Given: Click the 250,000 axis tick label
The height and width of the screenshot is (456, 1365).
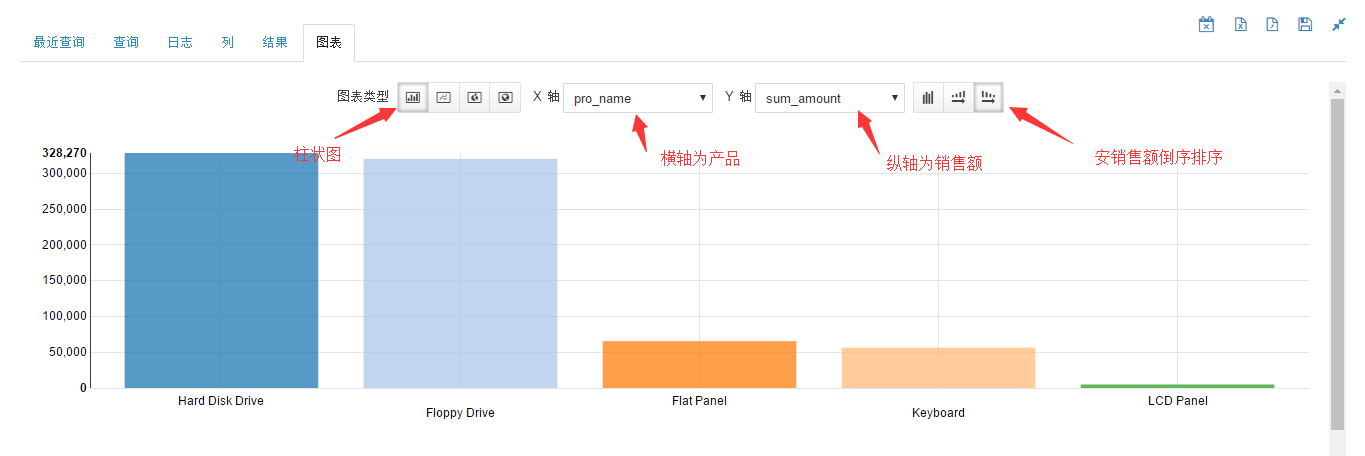Looking at the screenshot, I should [65, 209].
